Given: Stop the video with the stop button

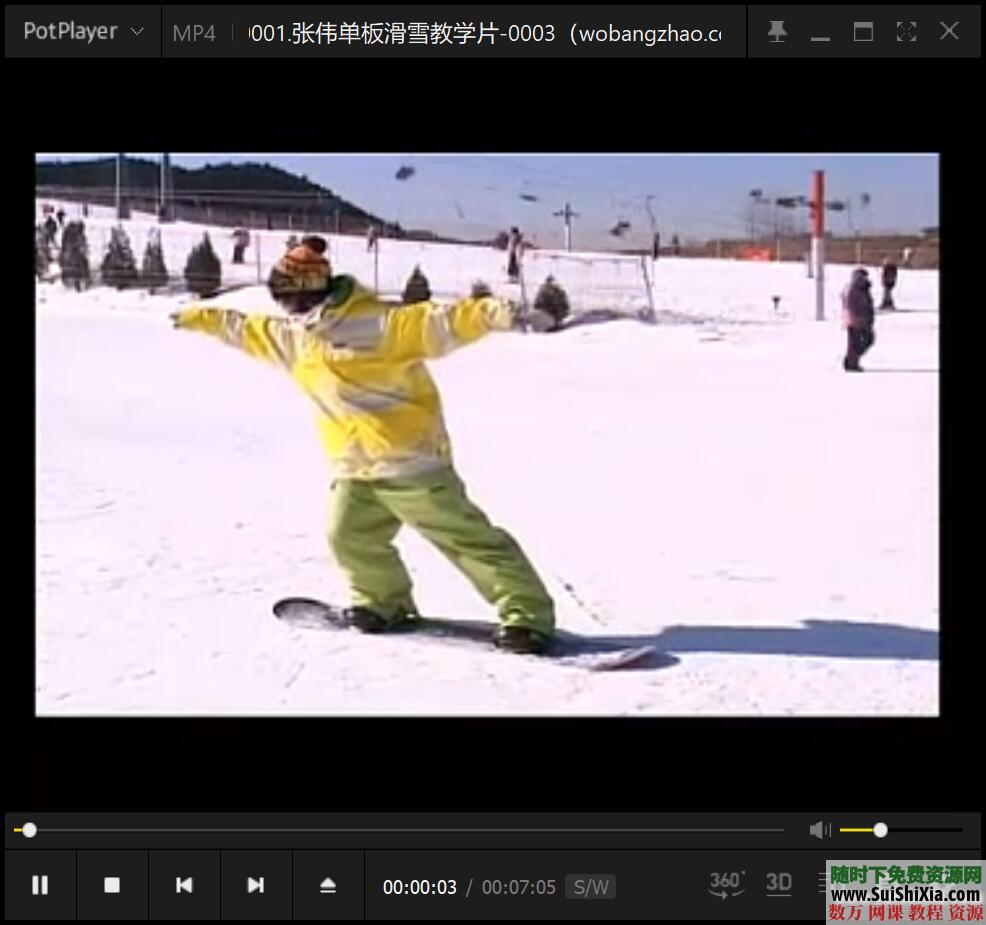Looking at the screenshot, I should (112, 885).
